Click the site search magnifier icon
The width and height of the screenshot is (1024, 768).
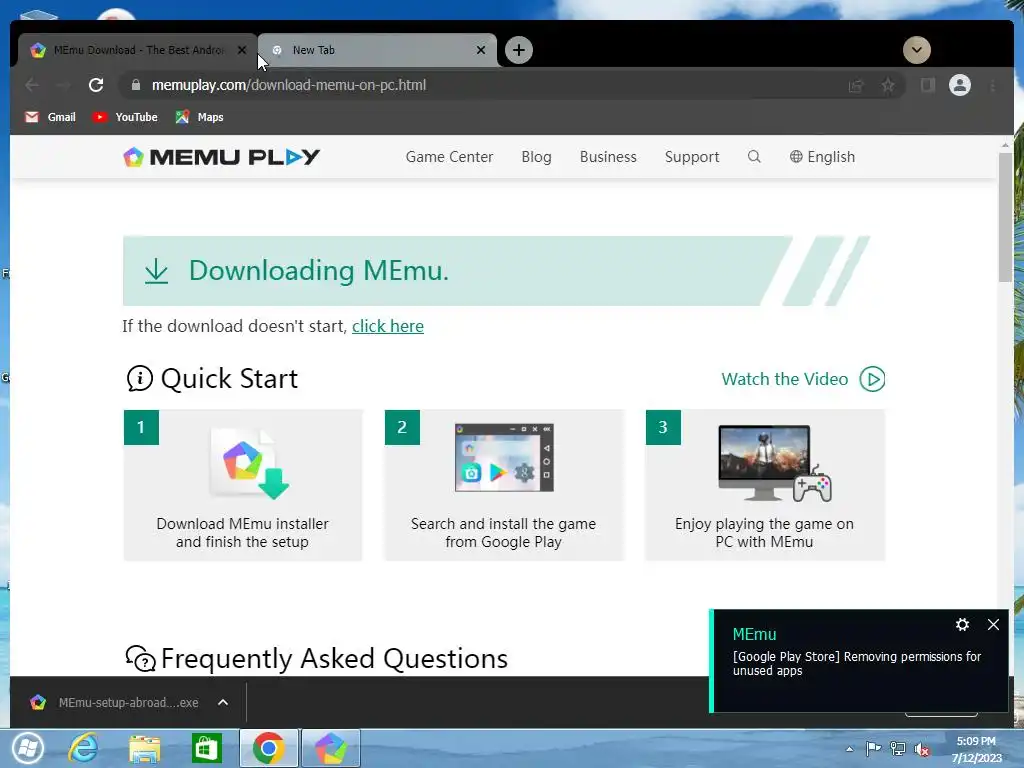pyautogui.click(x=754, y=157)
